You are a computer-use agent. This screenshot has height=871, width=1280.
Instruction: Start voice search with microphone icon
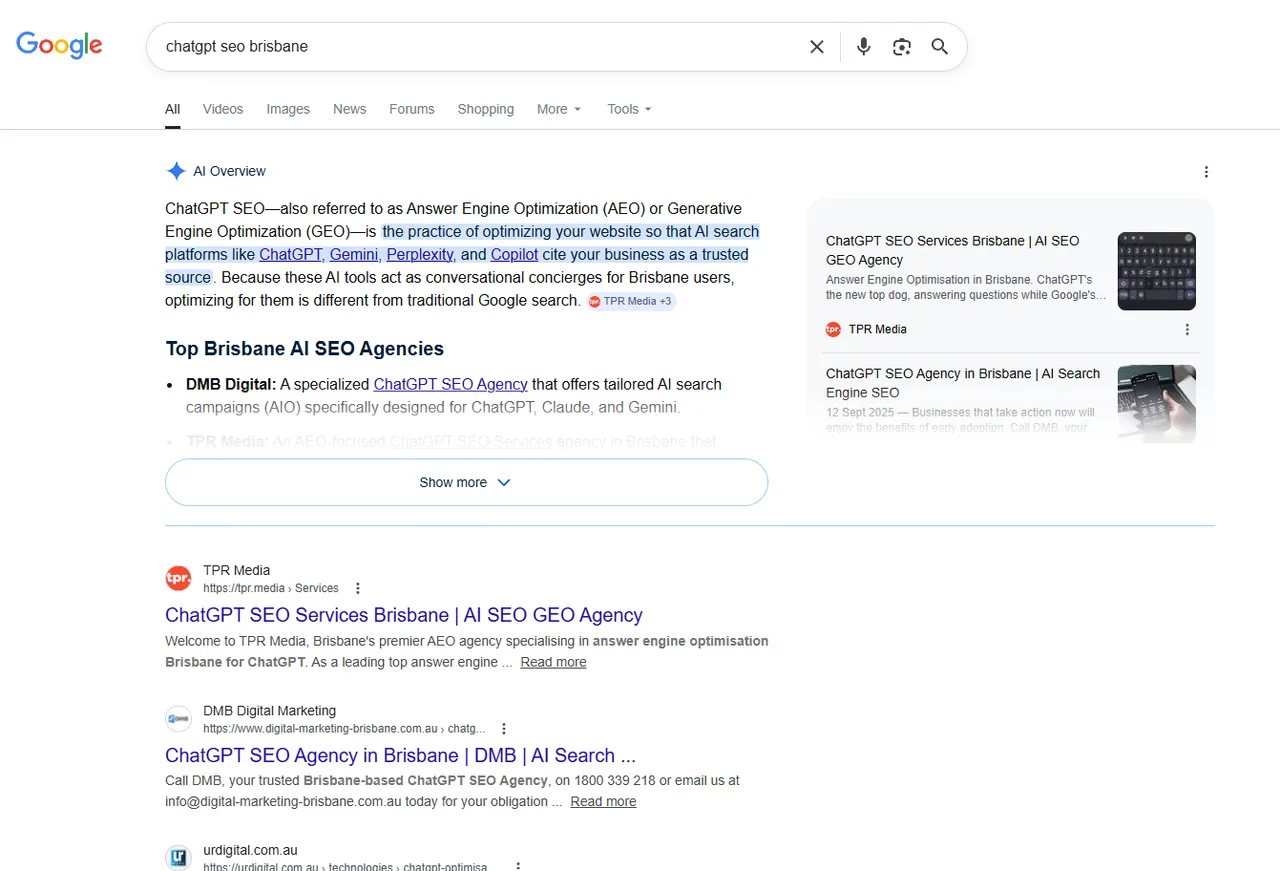pyautogui.click(x=864, y=47)
